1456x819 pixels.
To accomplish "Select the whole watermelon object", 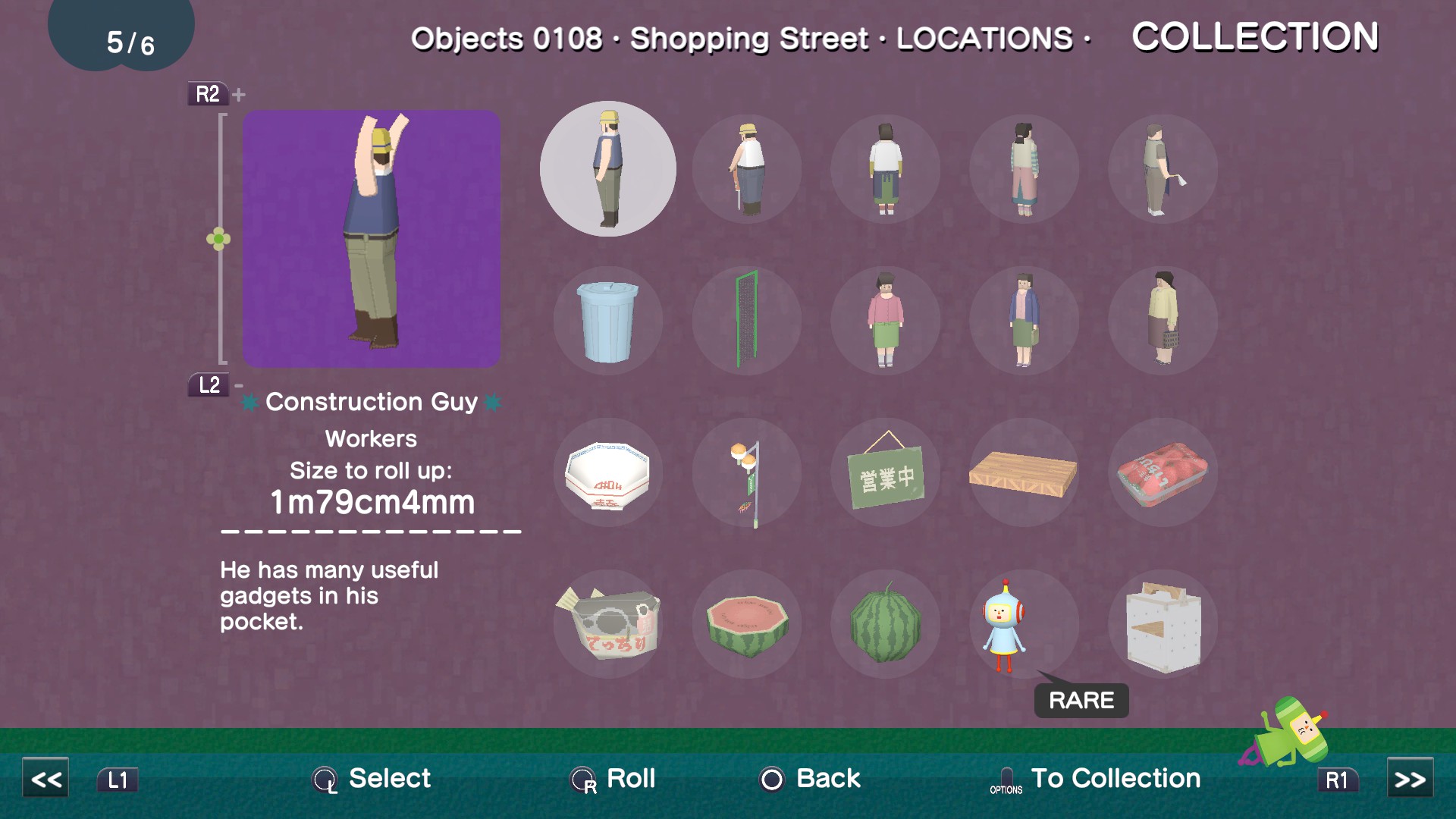I will (x=886, y=624).
